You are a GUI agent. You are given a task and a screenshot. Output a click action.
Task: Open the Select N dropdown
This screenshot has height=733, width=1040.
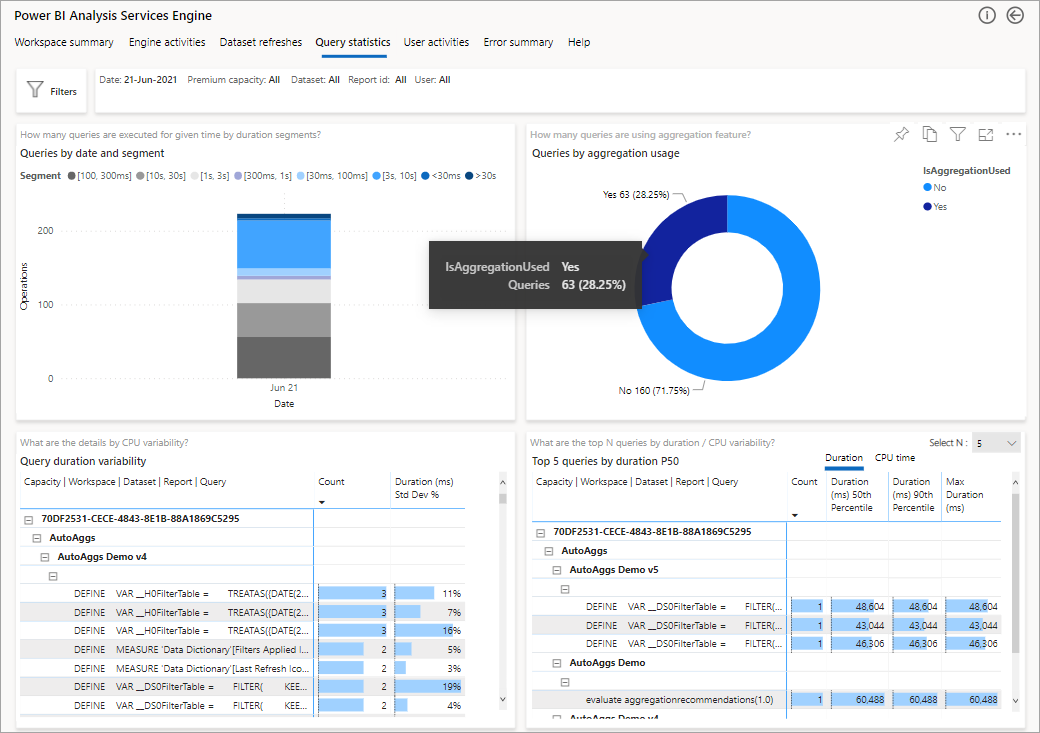[996, 442]
